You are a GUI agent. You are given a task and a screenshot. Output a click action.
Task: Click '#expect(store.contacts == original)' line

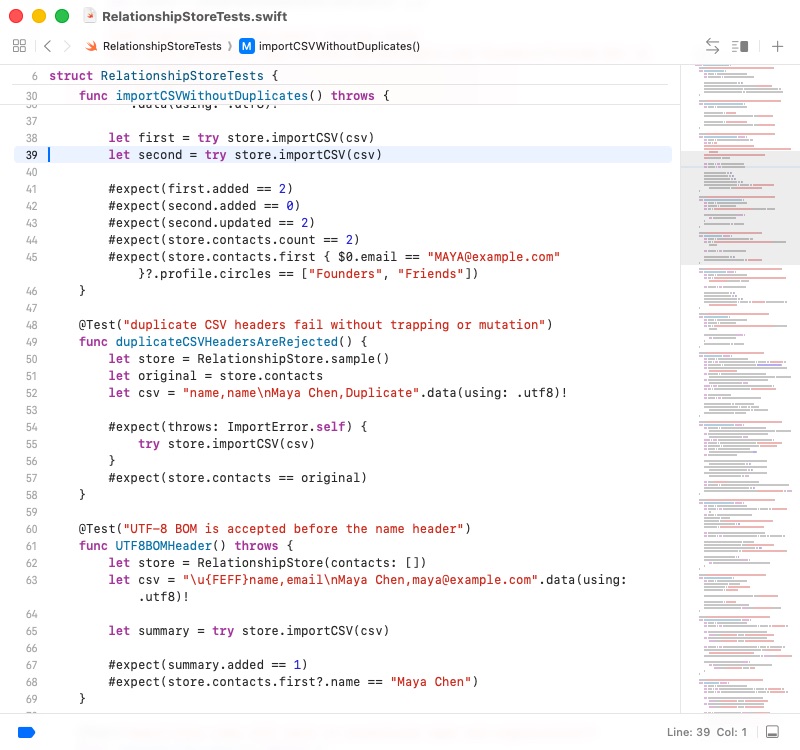[237, 478]
